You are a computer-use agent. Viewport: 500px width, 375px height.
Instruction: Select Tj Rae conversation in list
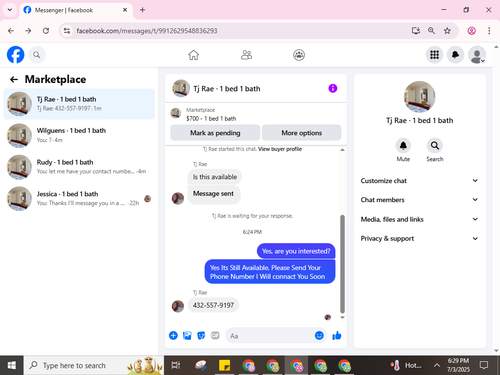pyautogui.click(x=79, y=104)
